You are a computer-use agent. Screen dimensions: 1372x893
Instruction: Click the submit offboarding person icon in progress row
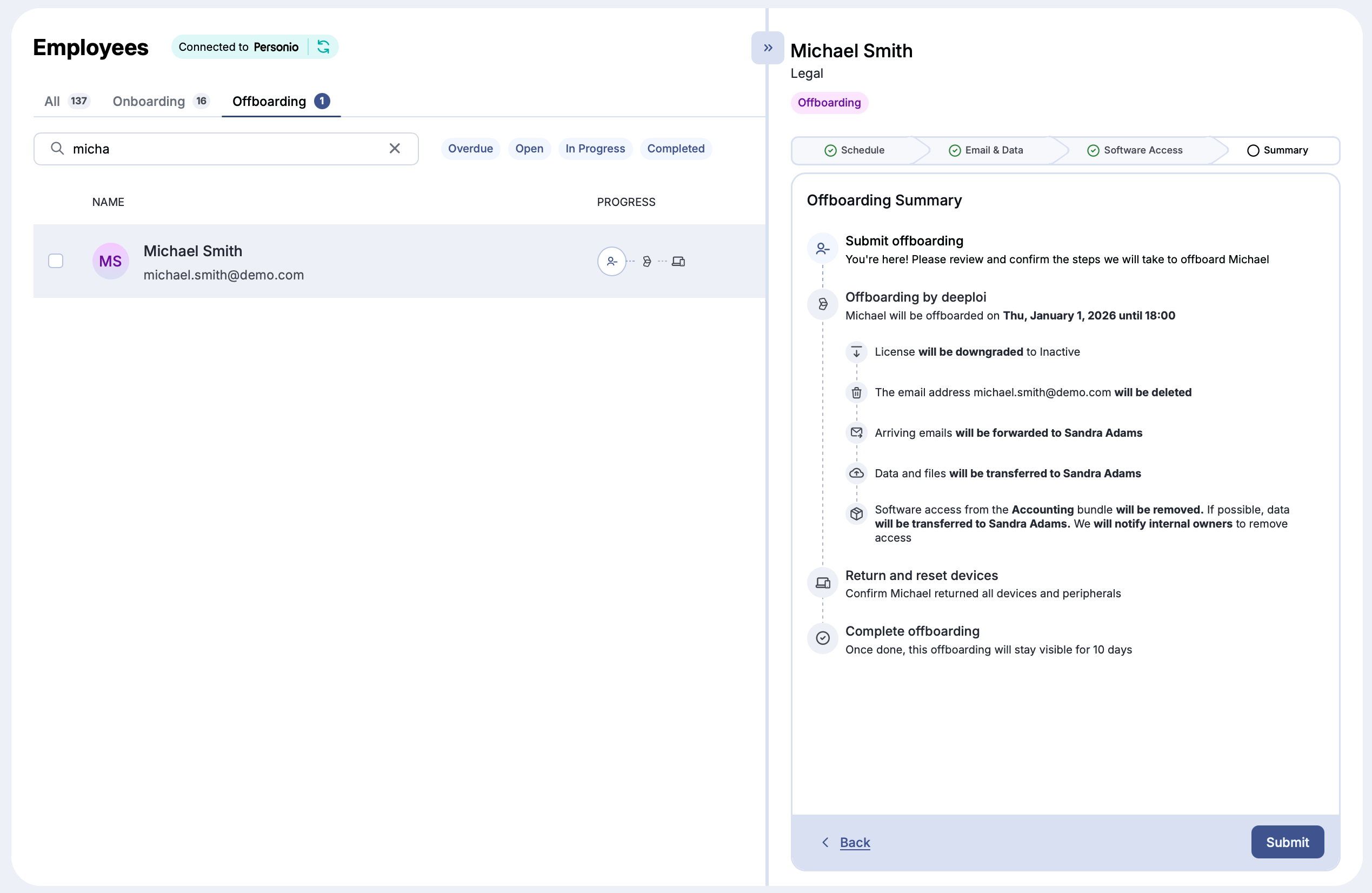point(611,261)
